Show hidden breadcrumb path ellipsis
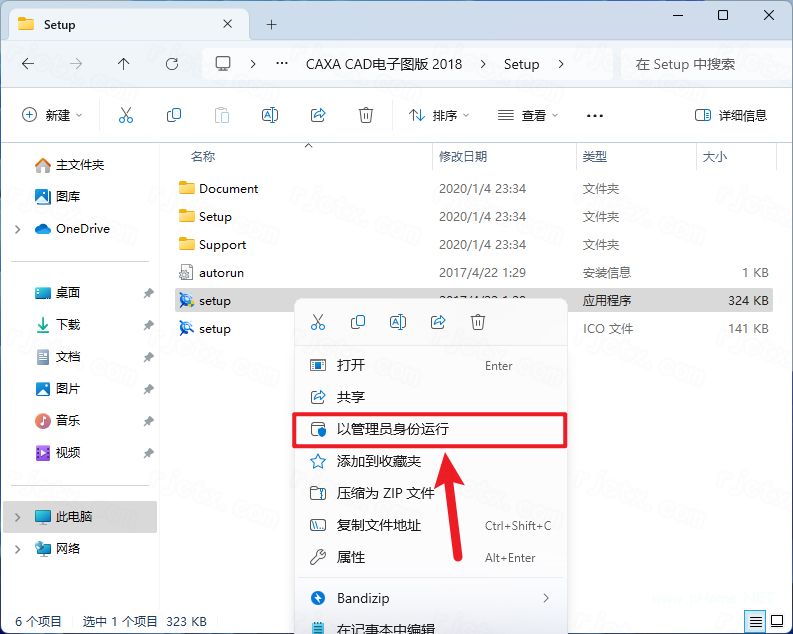The image size is (793, 634). (282, 64)
